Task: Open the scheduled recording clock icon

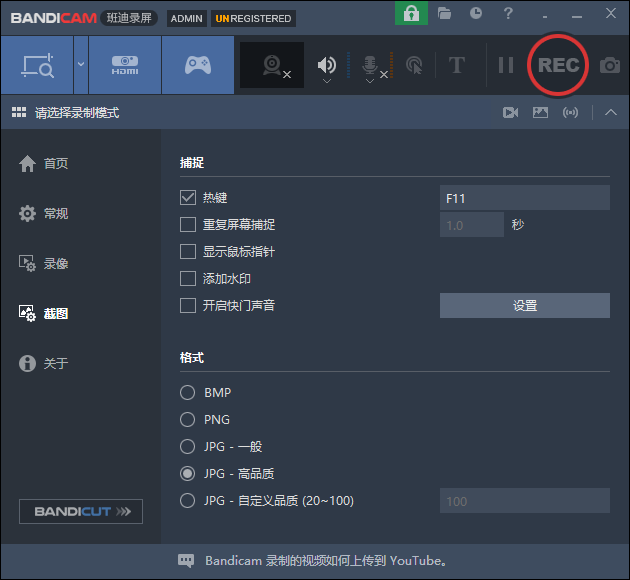Action: click(476, 13)
